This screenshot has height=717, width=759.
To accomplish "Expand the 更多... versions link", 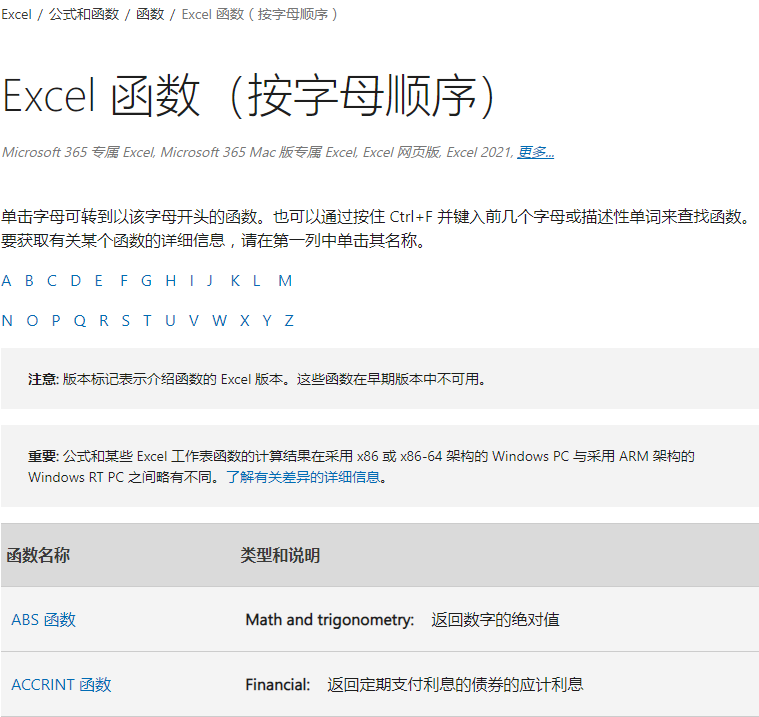I will (x=535, y=152).
